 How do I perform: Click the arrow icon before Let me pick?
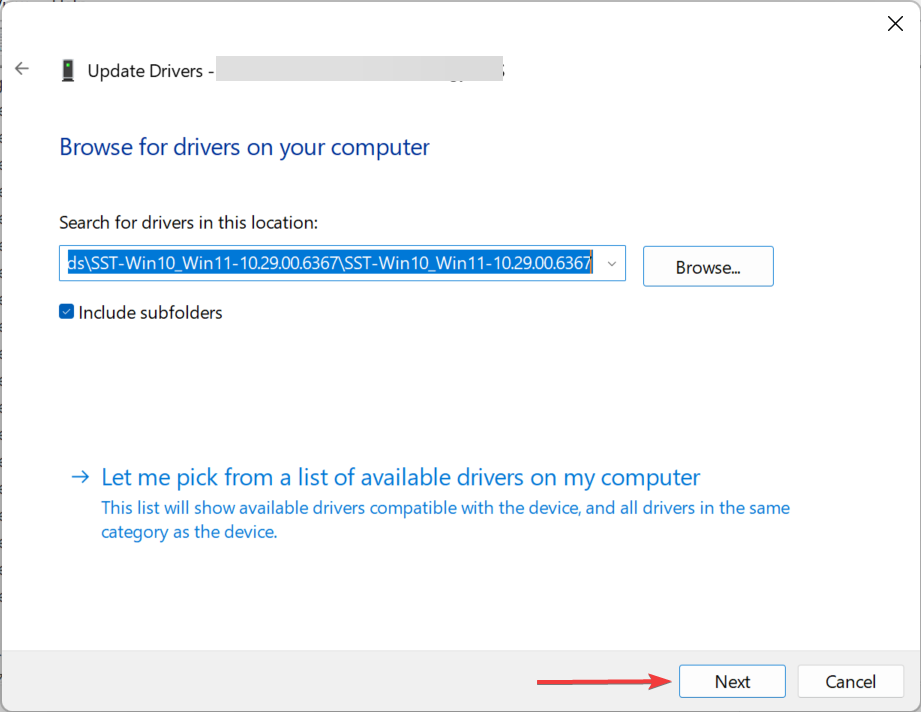[80, 477]
